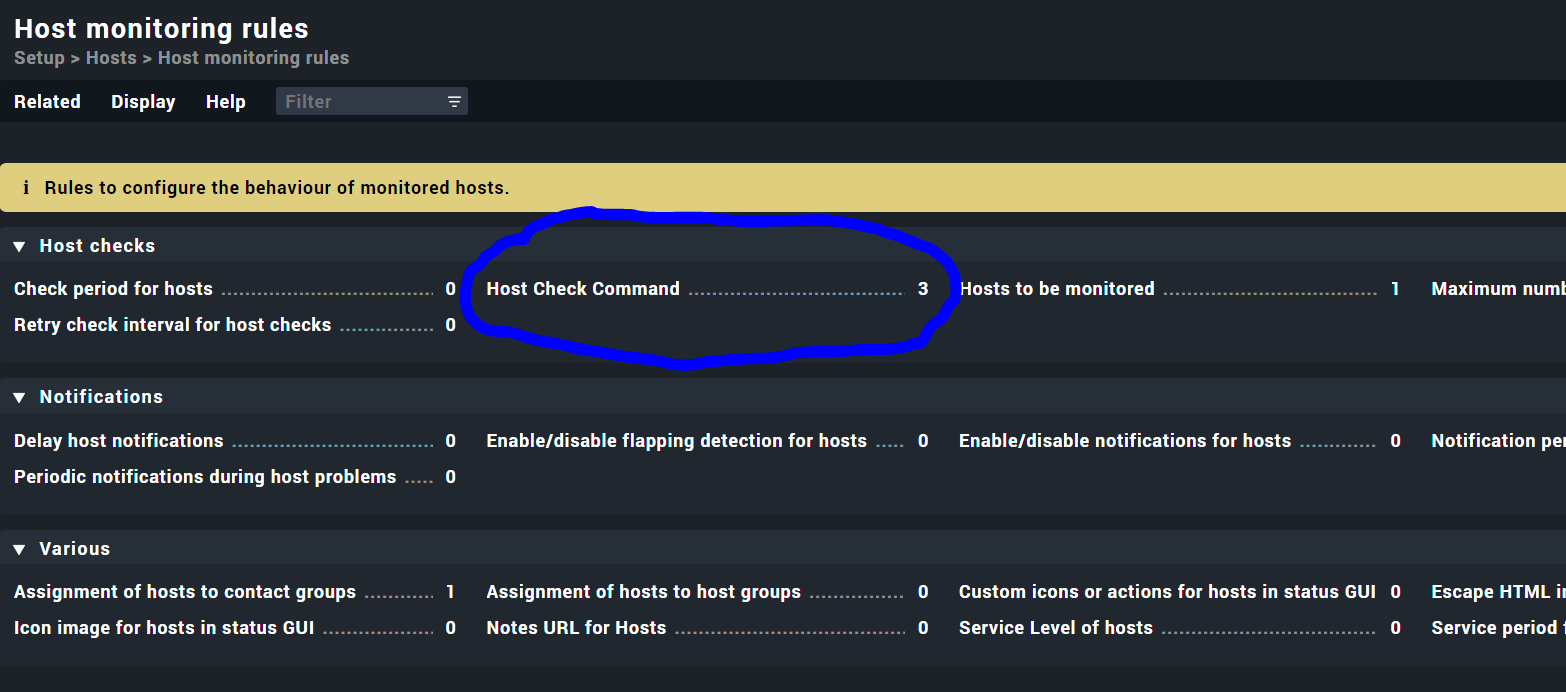Go to Hosts in the breadcrumb
1566x692 pixels.
[x=111, y=58]
